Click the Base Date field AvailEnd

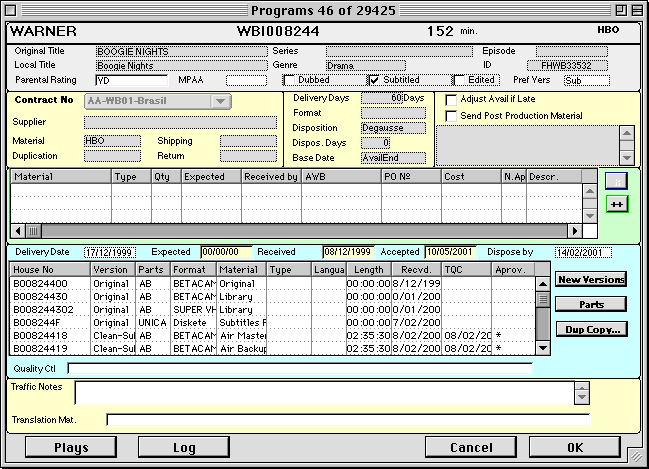point(393,158)
